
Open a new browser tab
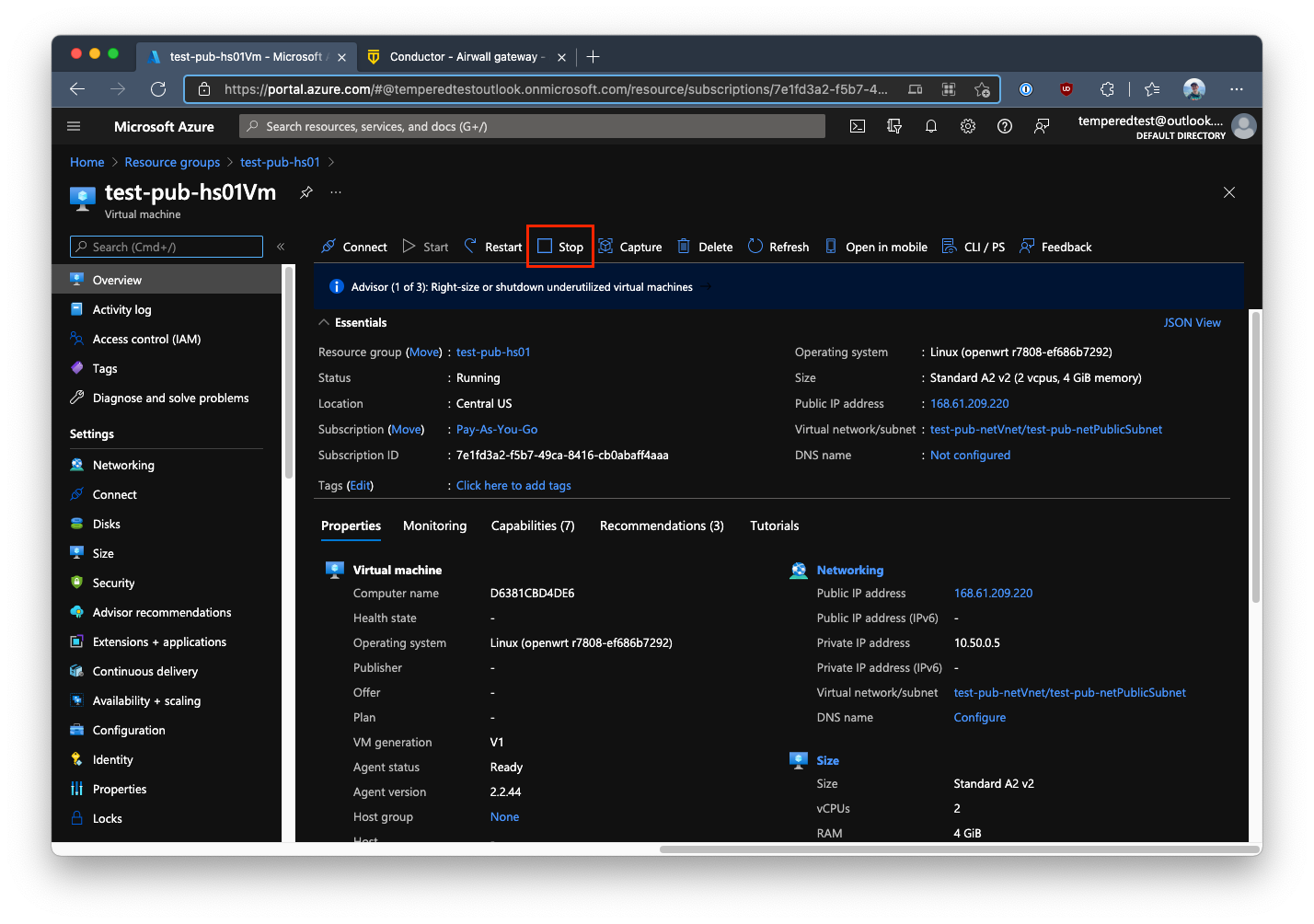coord(594,57)
